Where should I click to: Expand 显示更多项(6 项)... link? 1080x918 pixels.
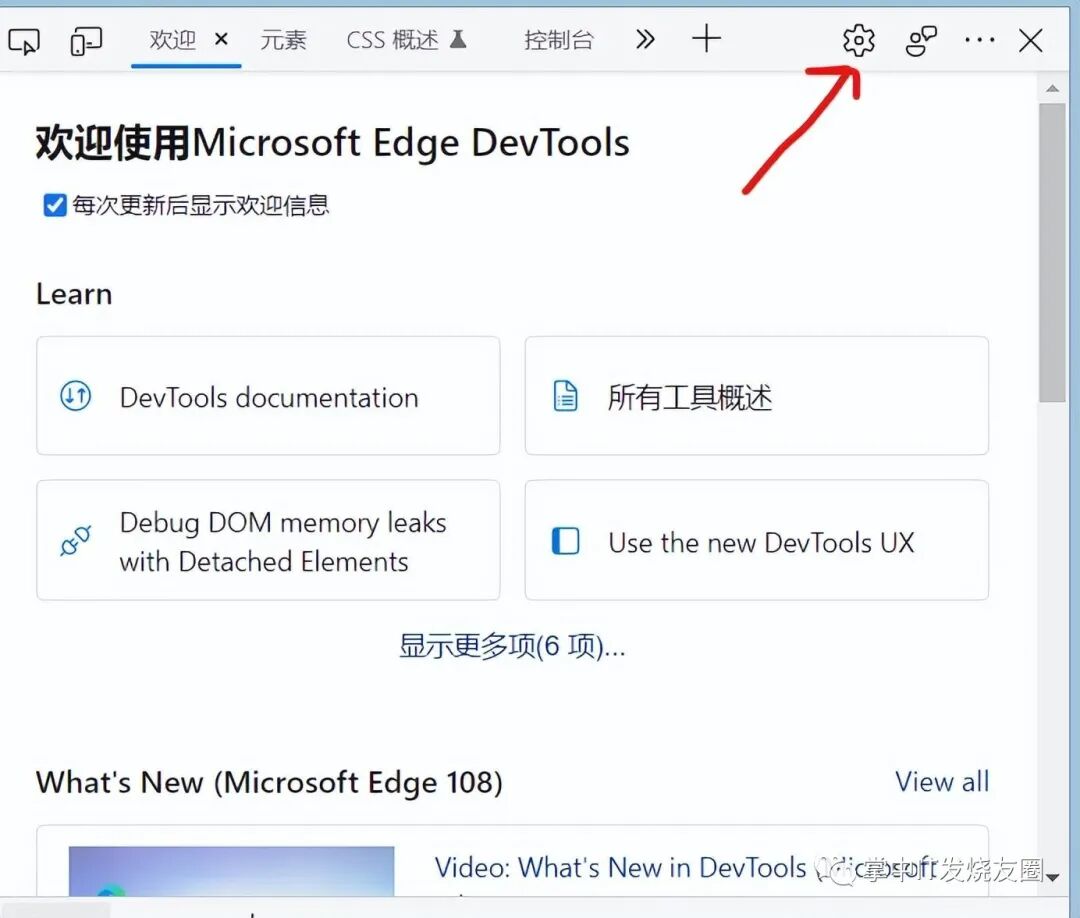pos(512,646)
